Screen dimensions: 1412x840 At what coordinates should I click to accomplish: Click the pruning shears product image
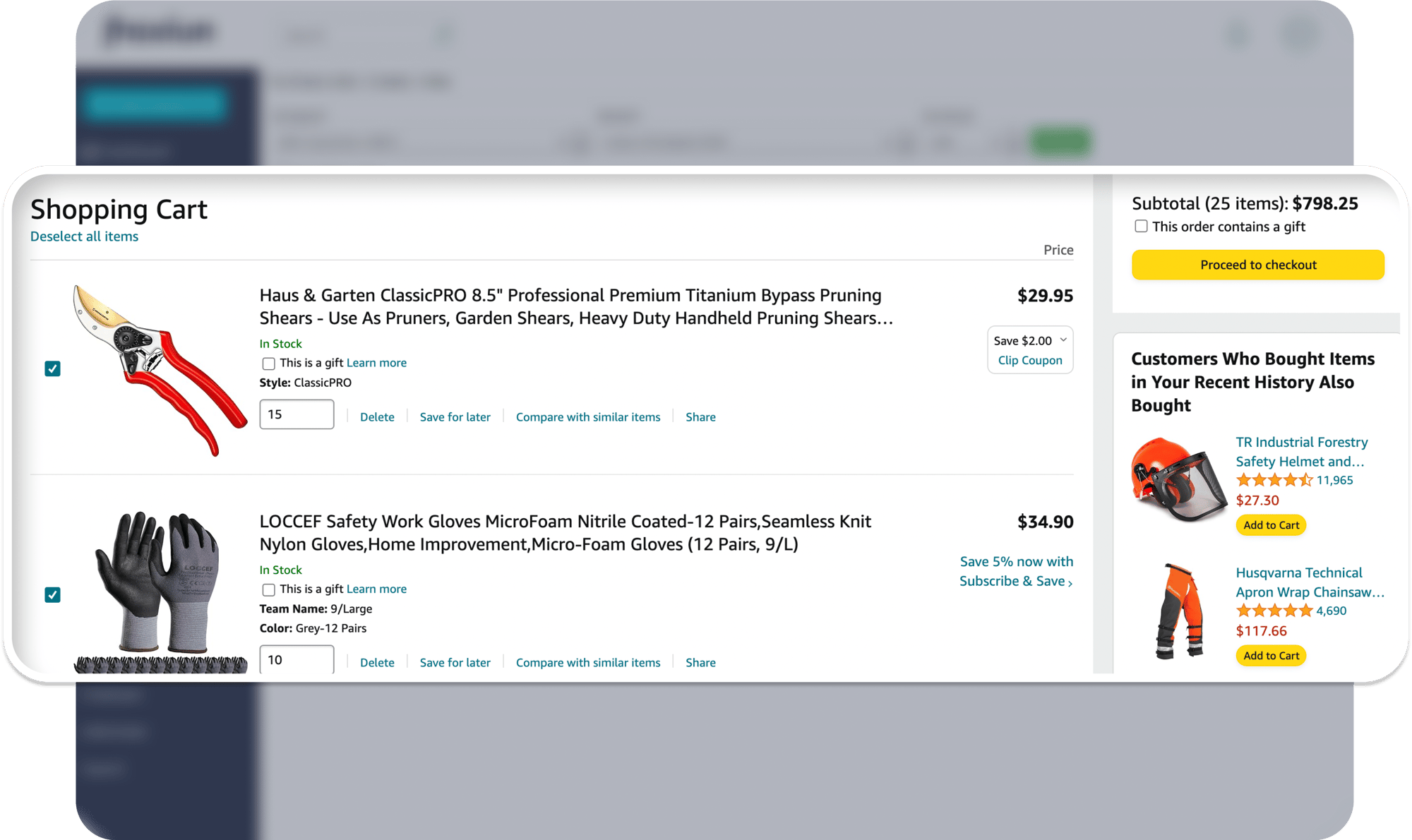[160, 369]
